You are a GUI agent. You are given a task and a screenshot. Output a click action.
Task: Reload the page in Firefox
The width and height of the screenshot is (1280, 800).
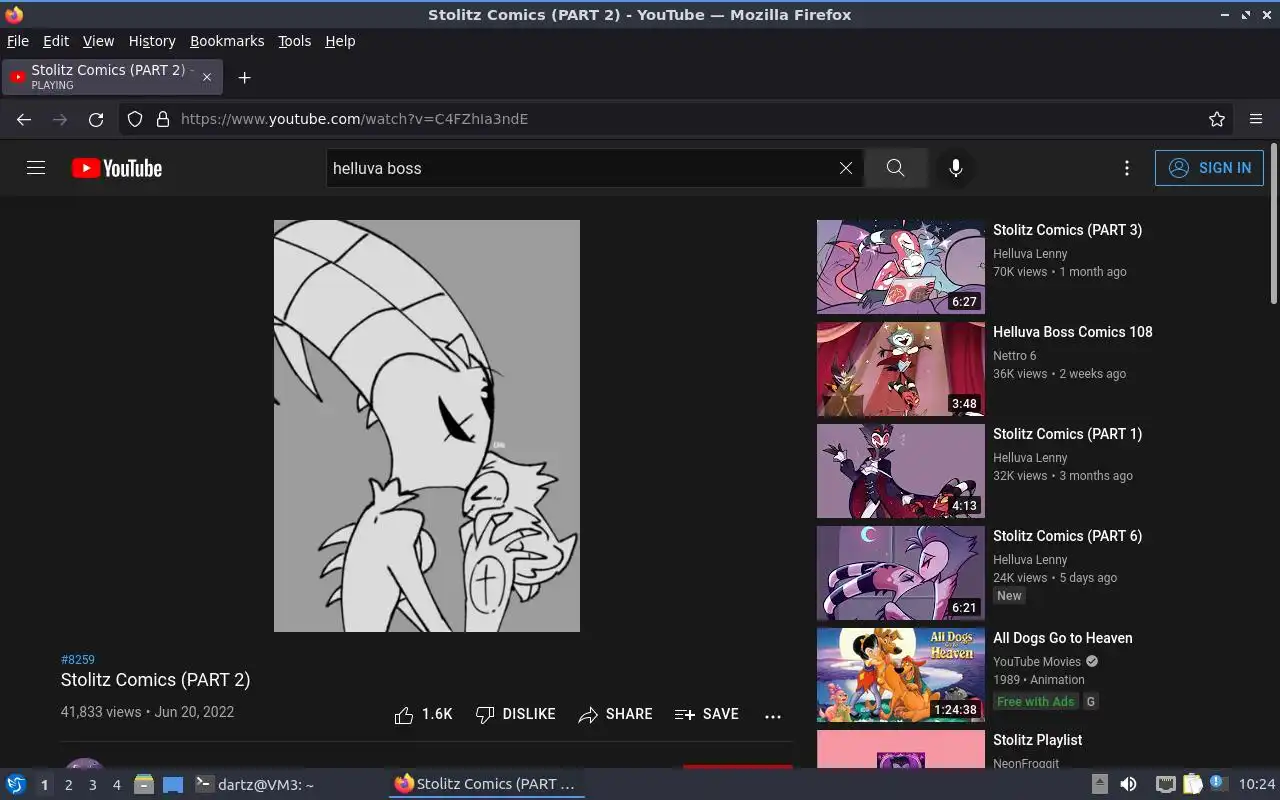click(x=96, y=119)
